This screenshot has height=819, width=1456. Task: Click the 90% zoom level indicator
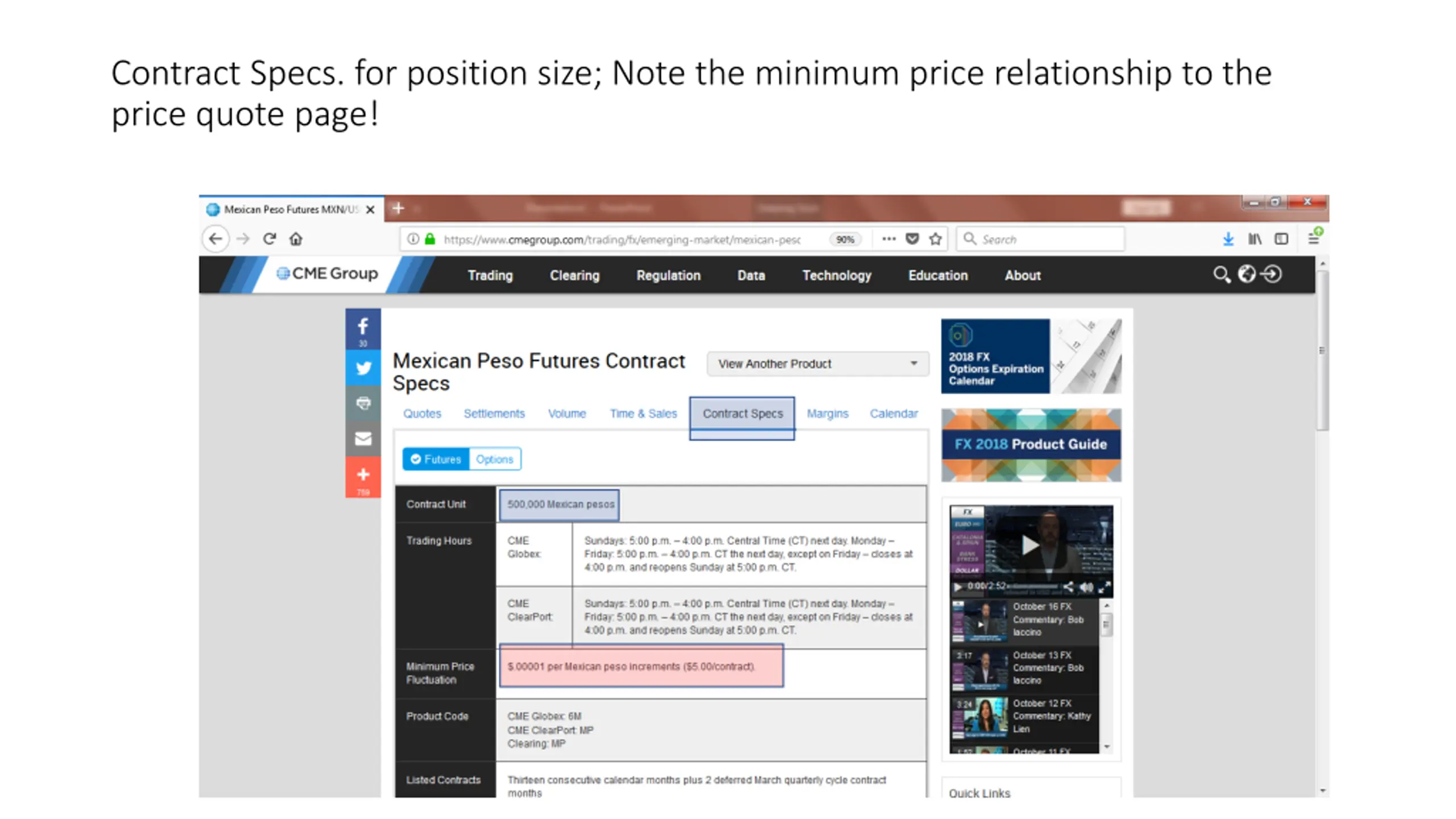(845, 239)
